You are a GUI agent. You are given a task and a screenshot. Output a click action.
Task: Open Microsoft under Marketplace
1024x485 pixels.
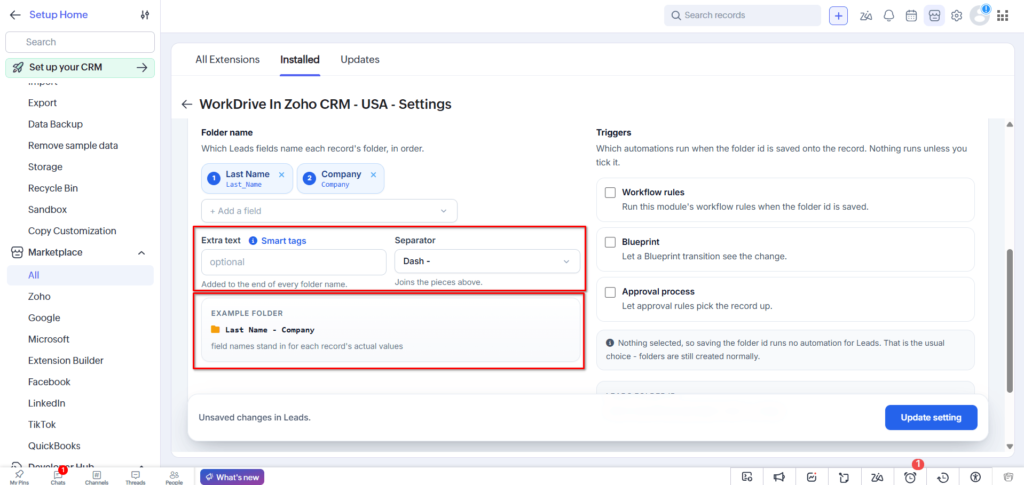click(x=48, y=339)
